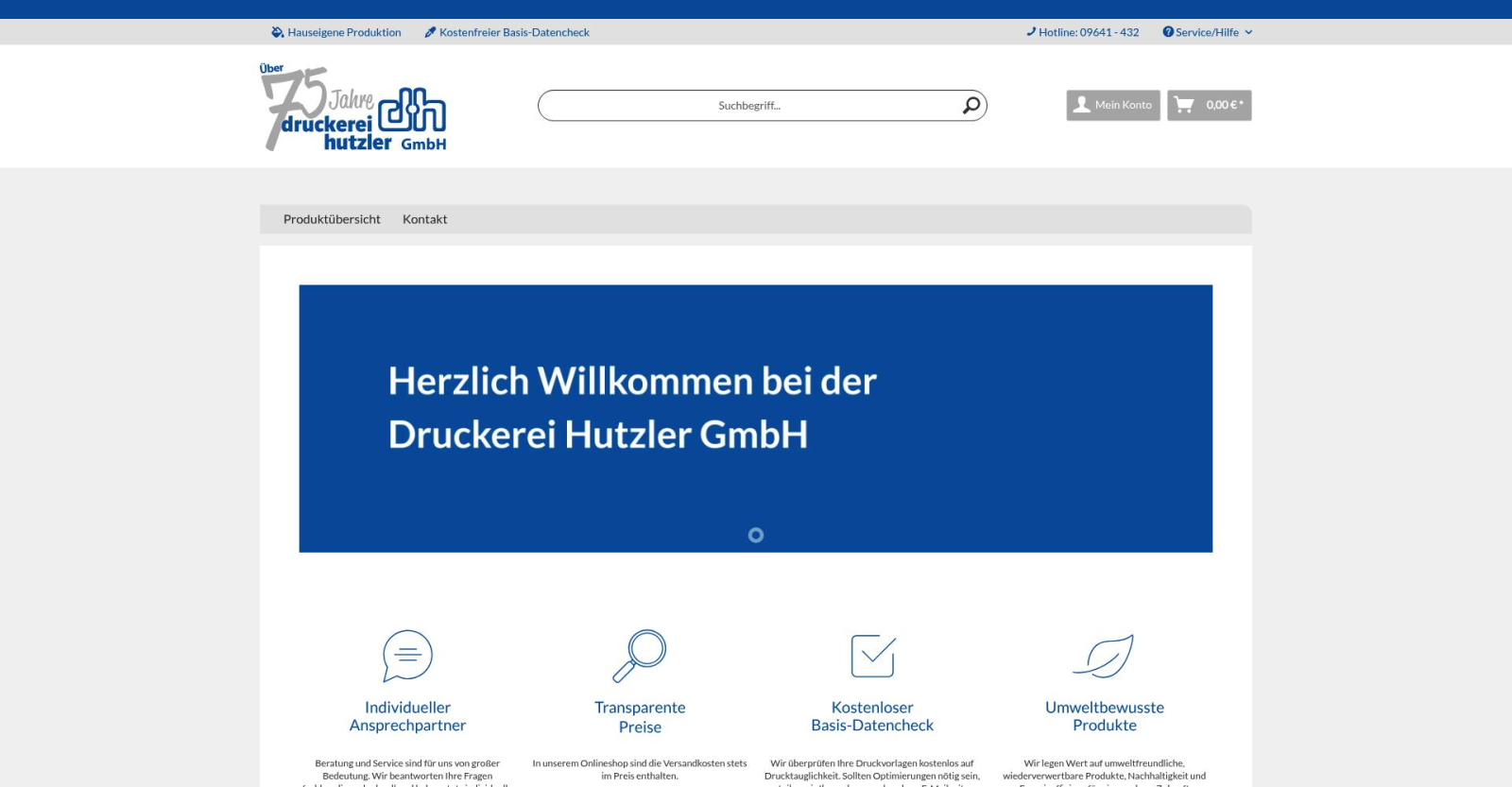1512x787 pixels.
Task: Open the Kontakt menu item
Action: pos(425,219)
